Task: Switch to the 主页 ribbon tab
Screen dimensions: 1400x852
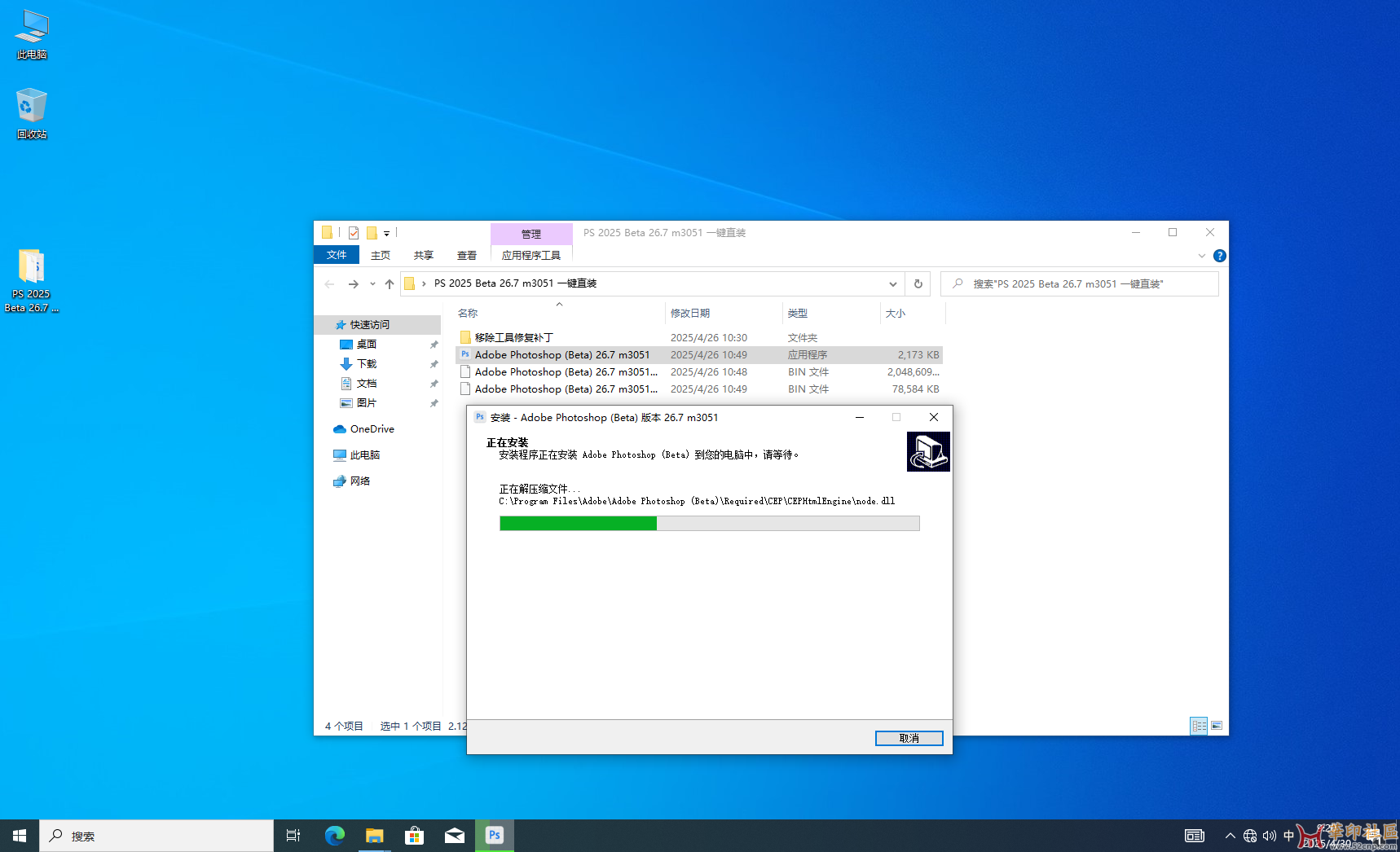Action: coord(381,255)
